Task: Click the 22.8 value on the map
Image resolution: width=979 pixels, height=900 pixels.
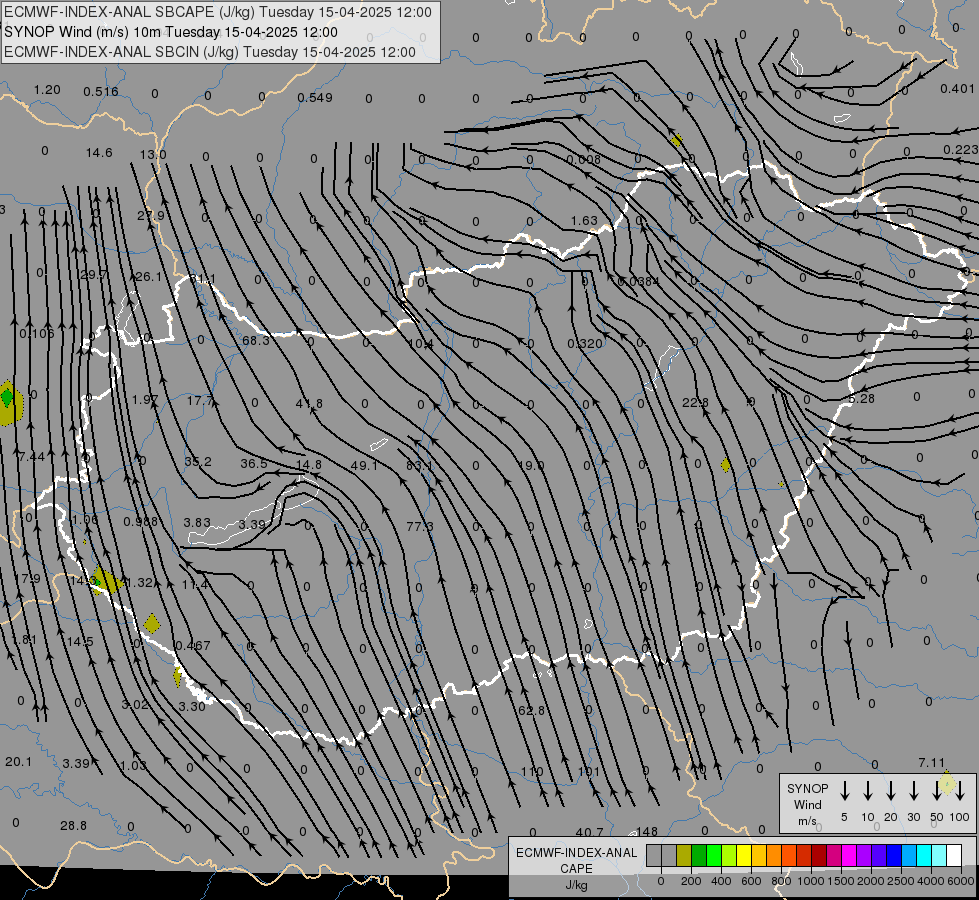Action: pyautogui.click(x=695, y=403)
